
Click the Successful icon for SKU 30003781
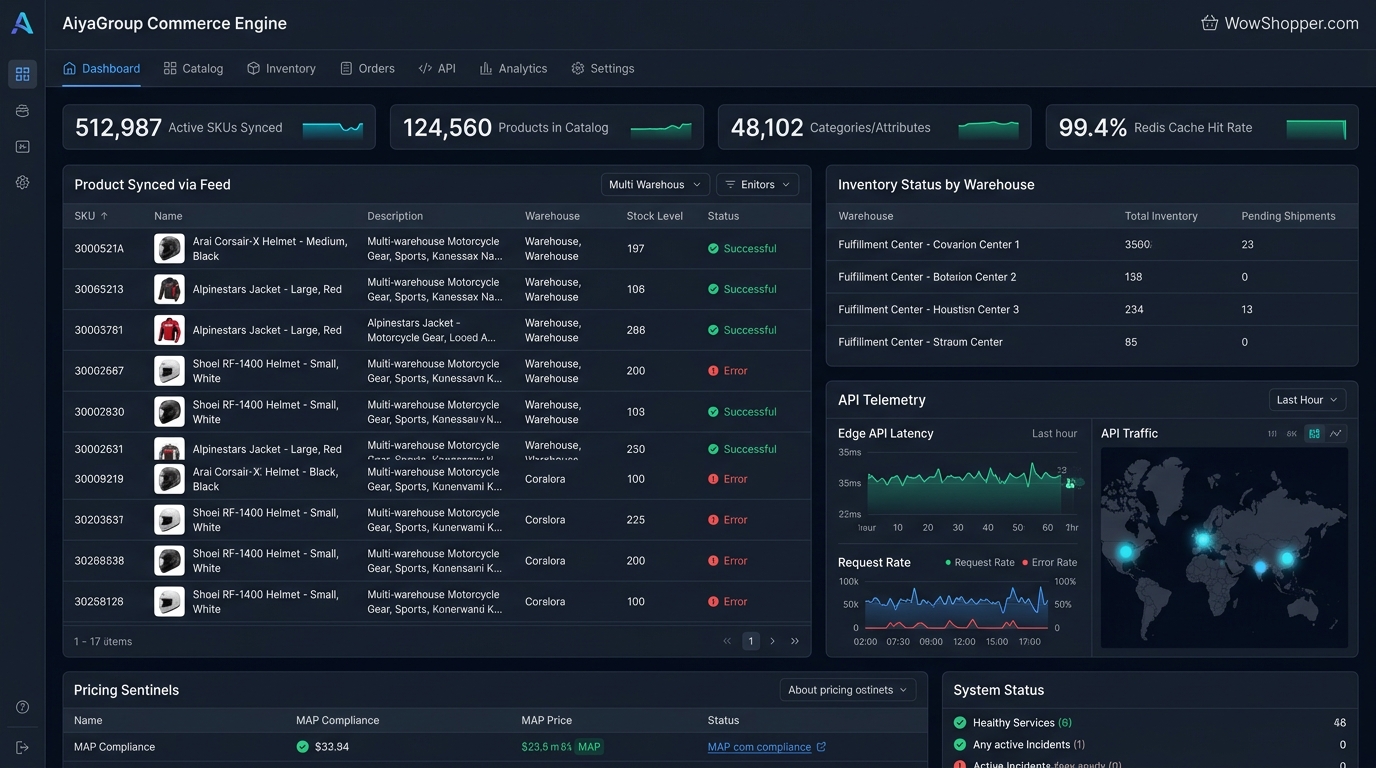click(713, 330)
